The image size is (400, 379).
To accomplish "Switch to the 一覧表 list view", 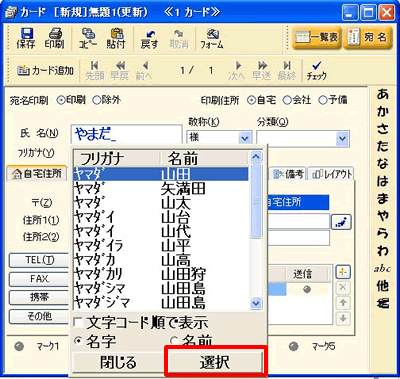I will click(x=317, y=37).
